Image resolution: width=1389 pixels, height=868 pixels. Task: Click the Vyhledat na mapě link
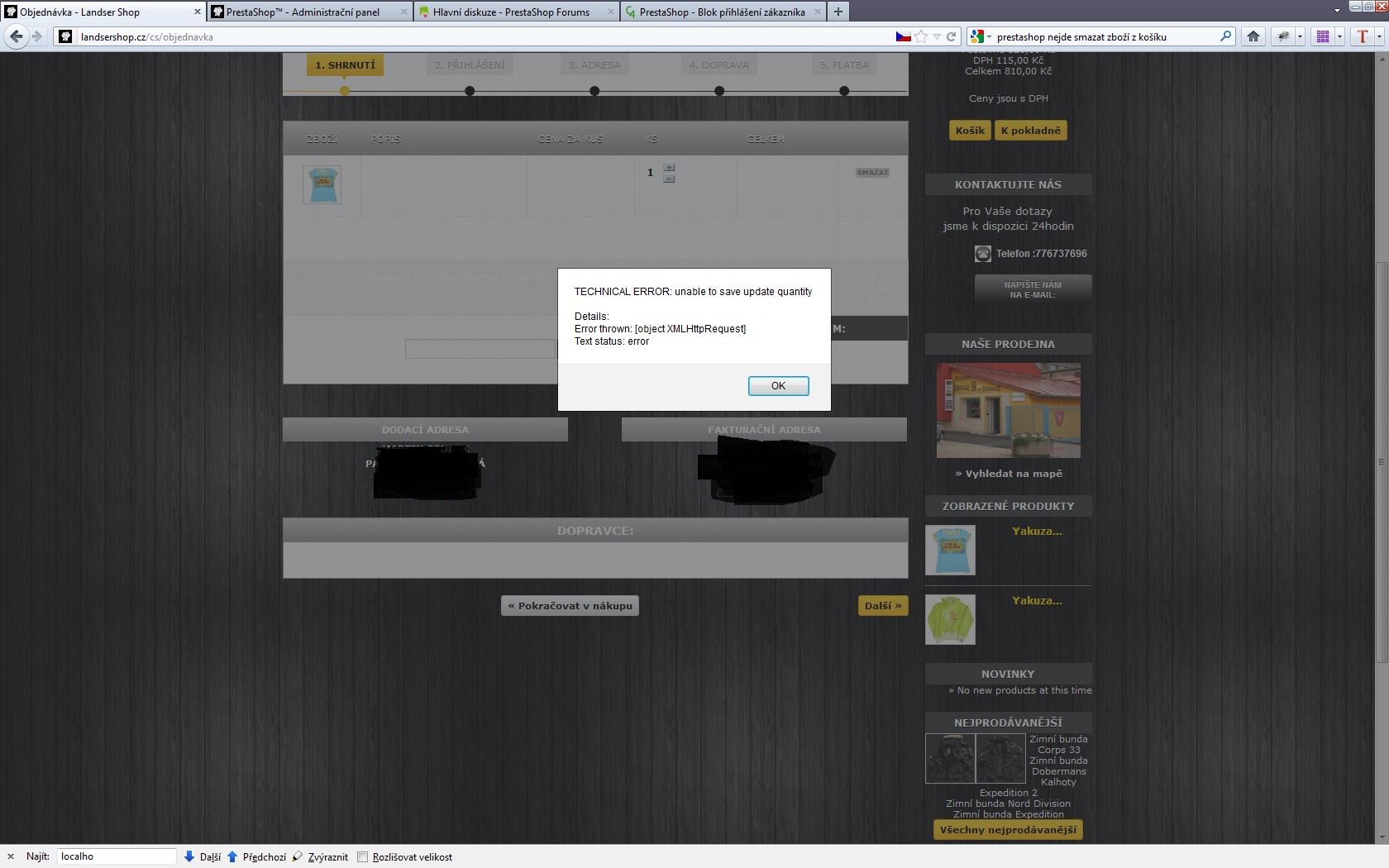[x=1009, y=474]
